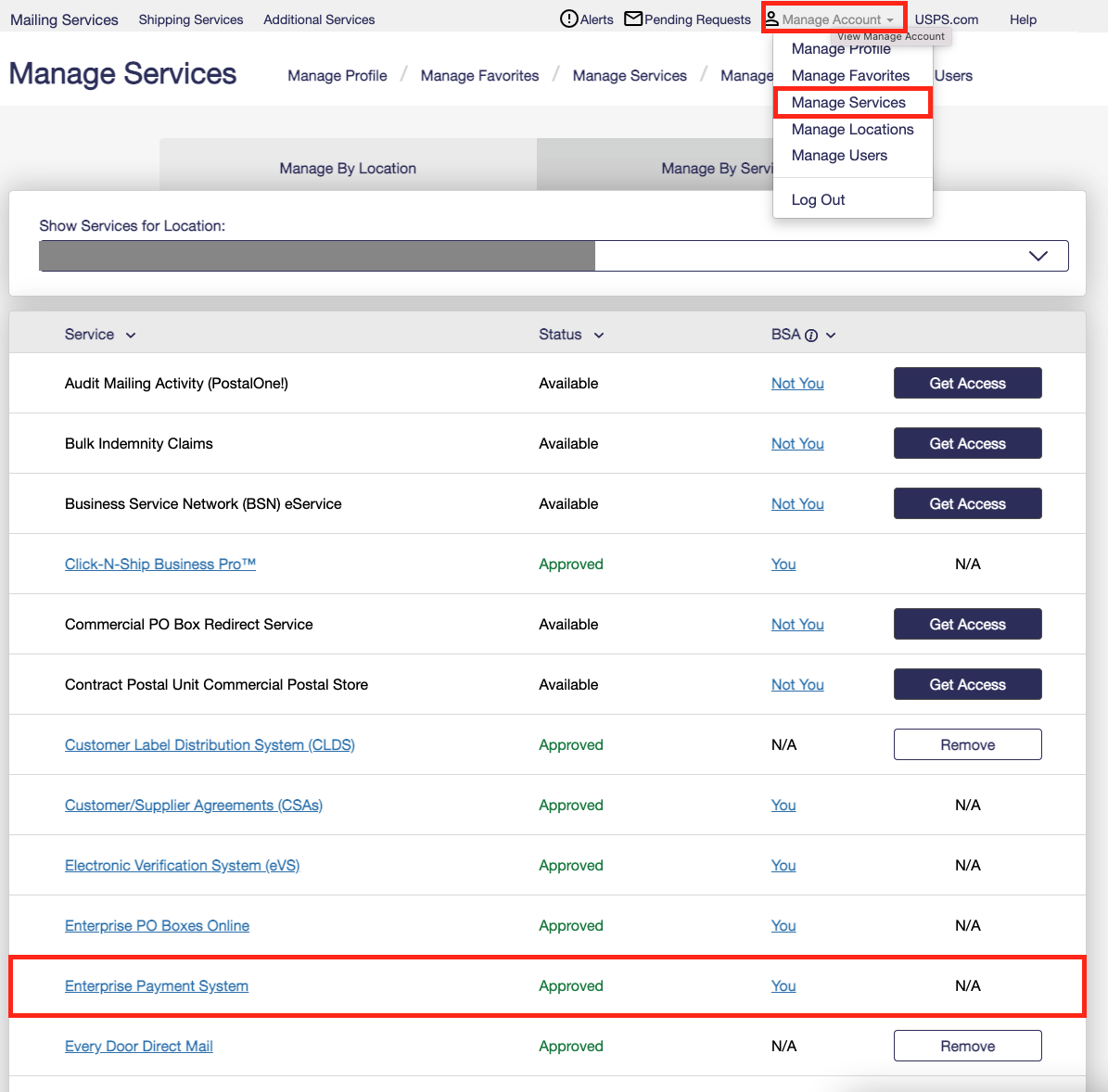
Task: Open the Pending Requests envelope icon
Action: point(633,19)
